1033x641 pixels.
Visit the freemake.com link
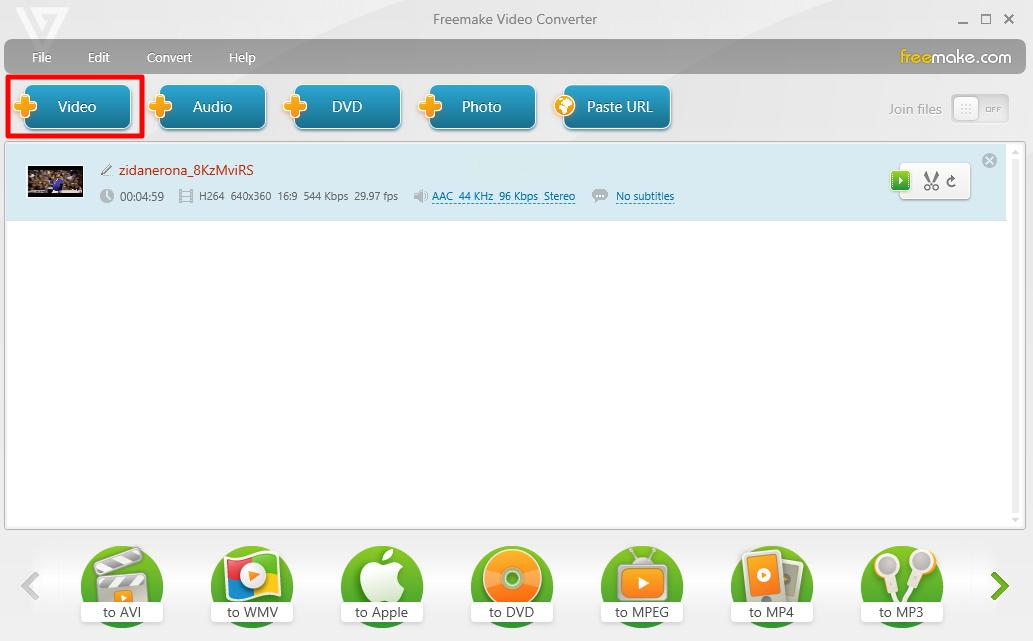click(955, 57)
